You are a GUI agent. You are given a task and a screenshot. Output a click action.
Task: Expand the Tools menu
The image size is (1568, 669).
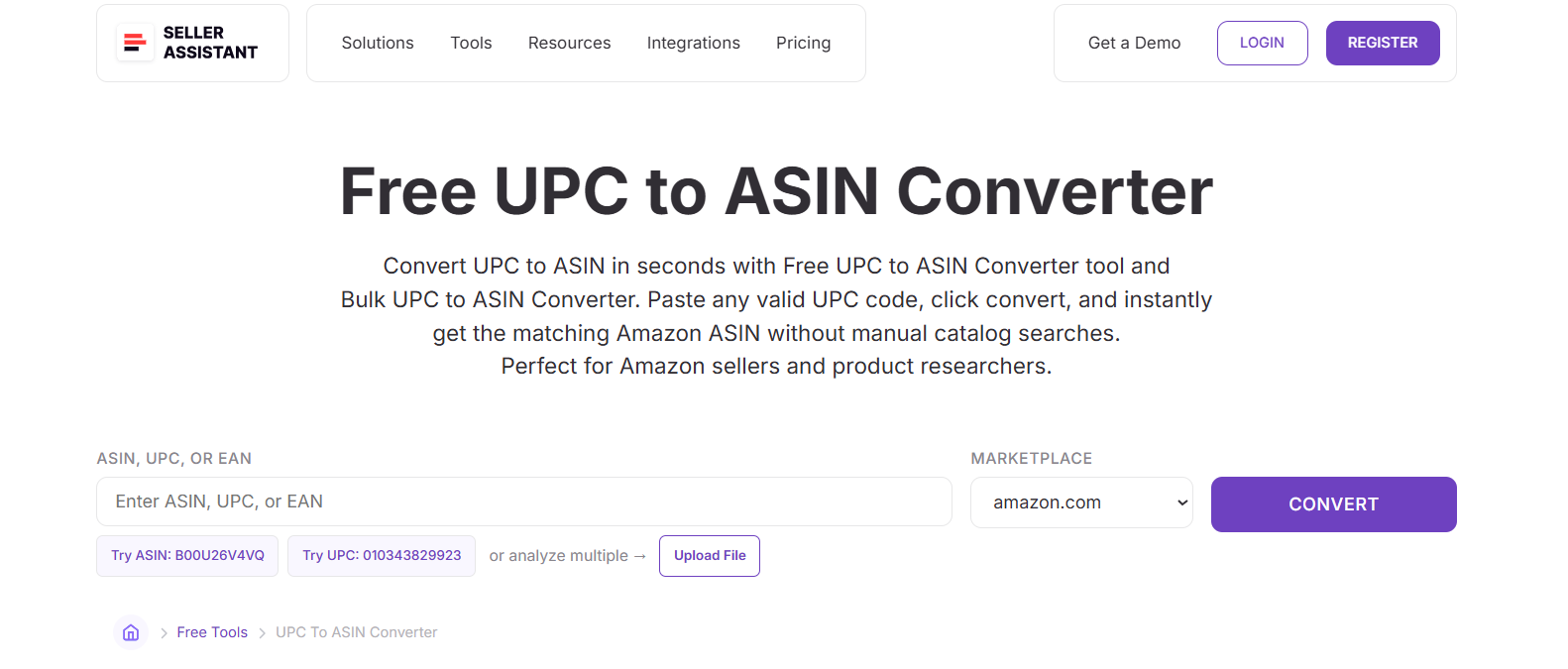coord(471,43)
